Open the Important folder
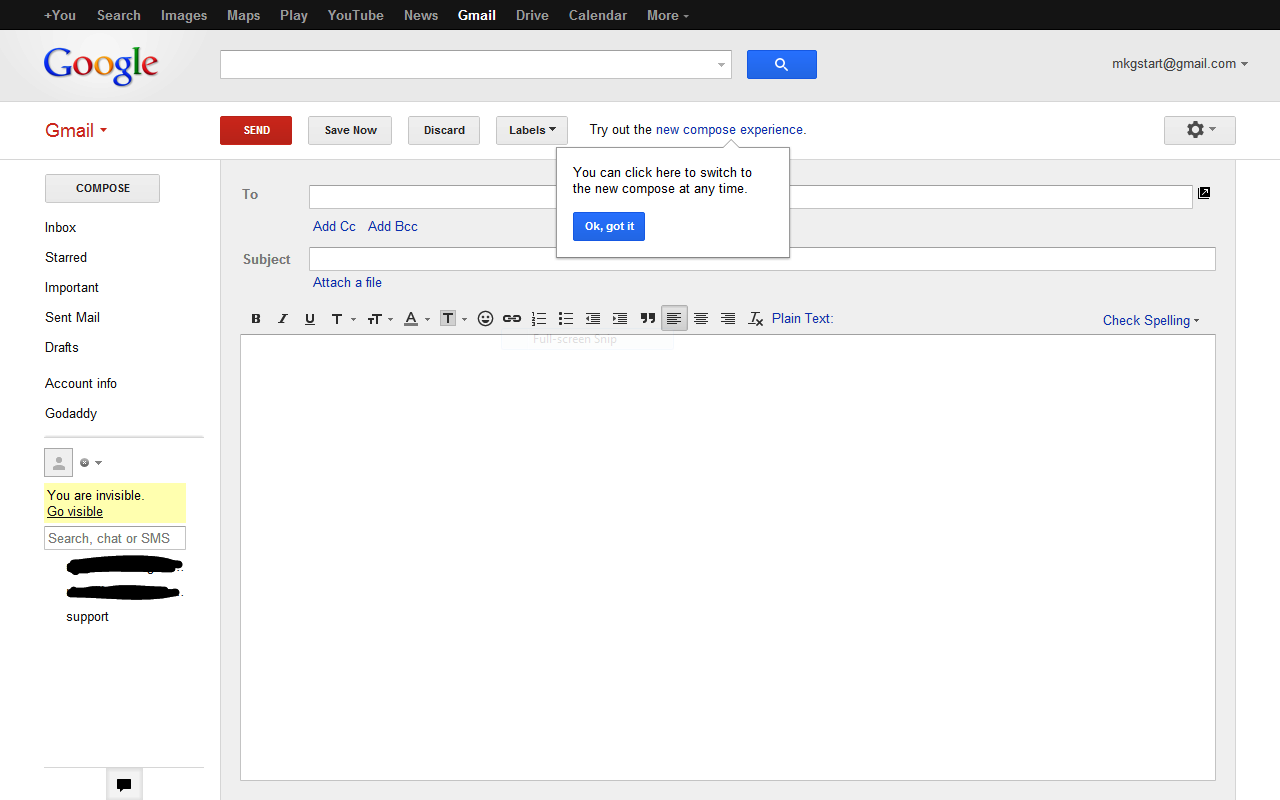 pos(72,288)
